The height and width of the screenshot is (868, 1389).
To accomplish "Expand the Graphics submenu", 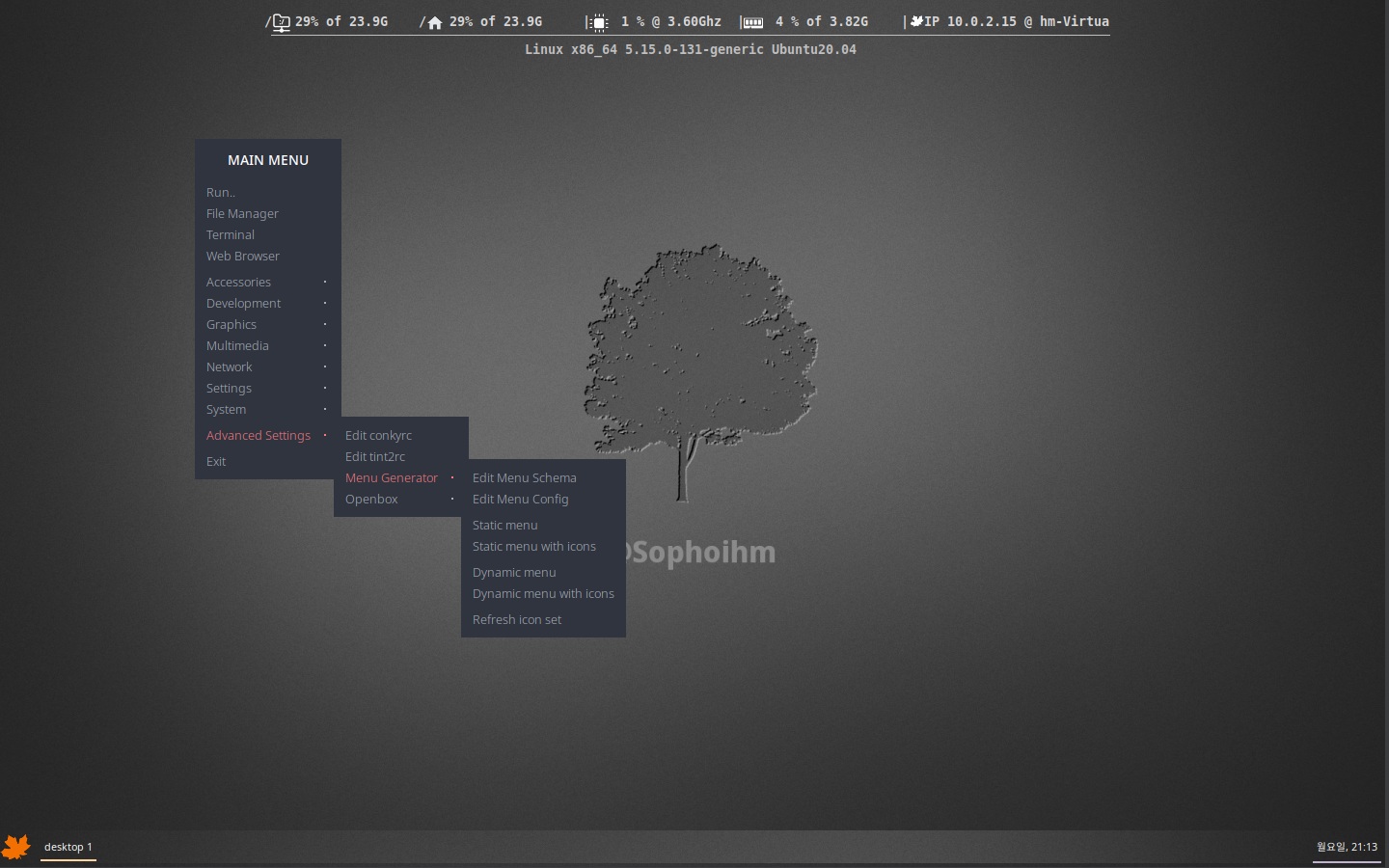I will (231, 324).
